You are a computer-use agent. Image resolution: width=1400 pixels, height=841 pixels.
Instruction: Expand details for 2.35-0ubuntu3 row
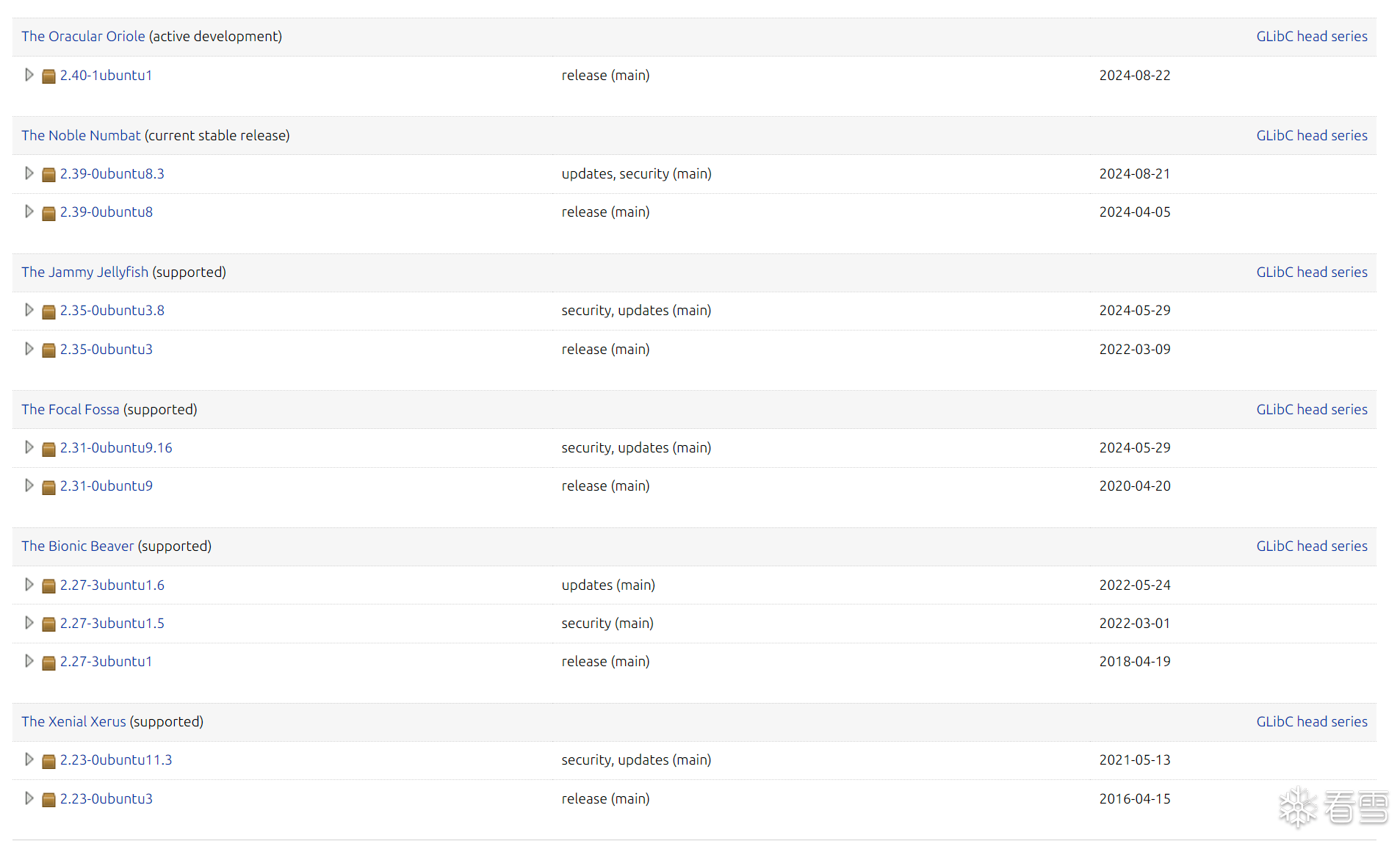[29, 349]
